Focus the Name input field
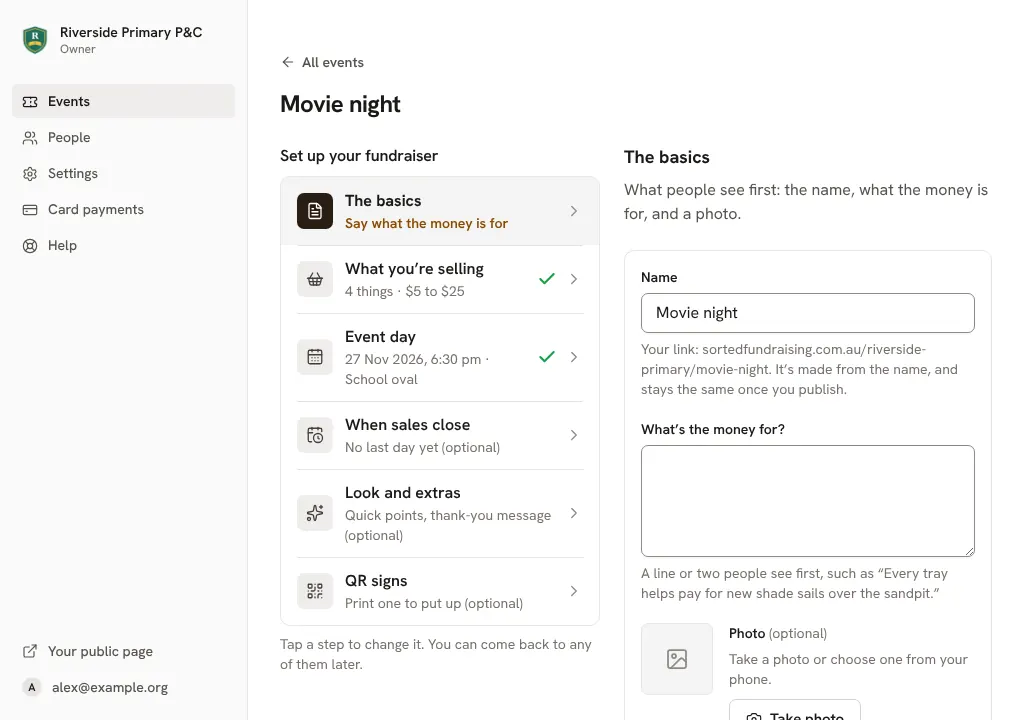1024x720 pixels. (807, 313)
